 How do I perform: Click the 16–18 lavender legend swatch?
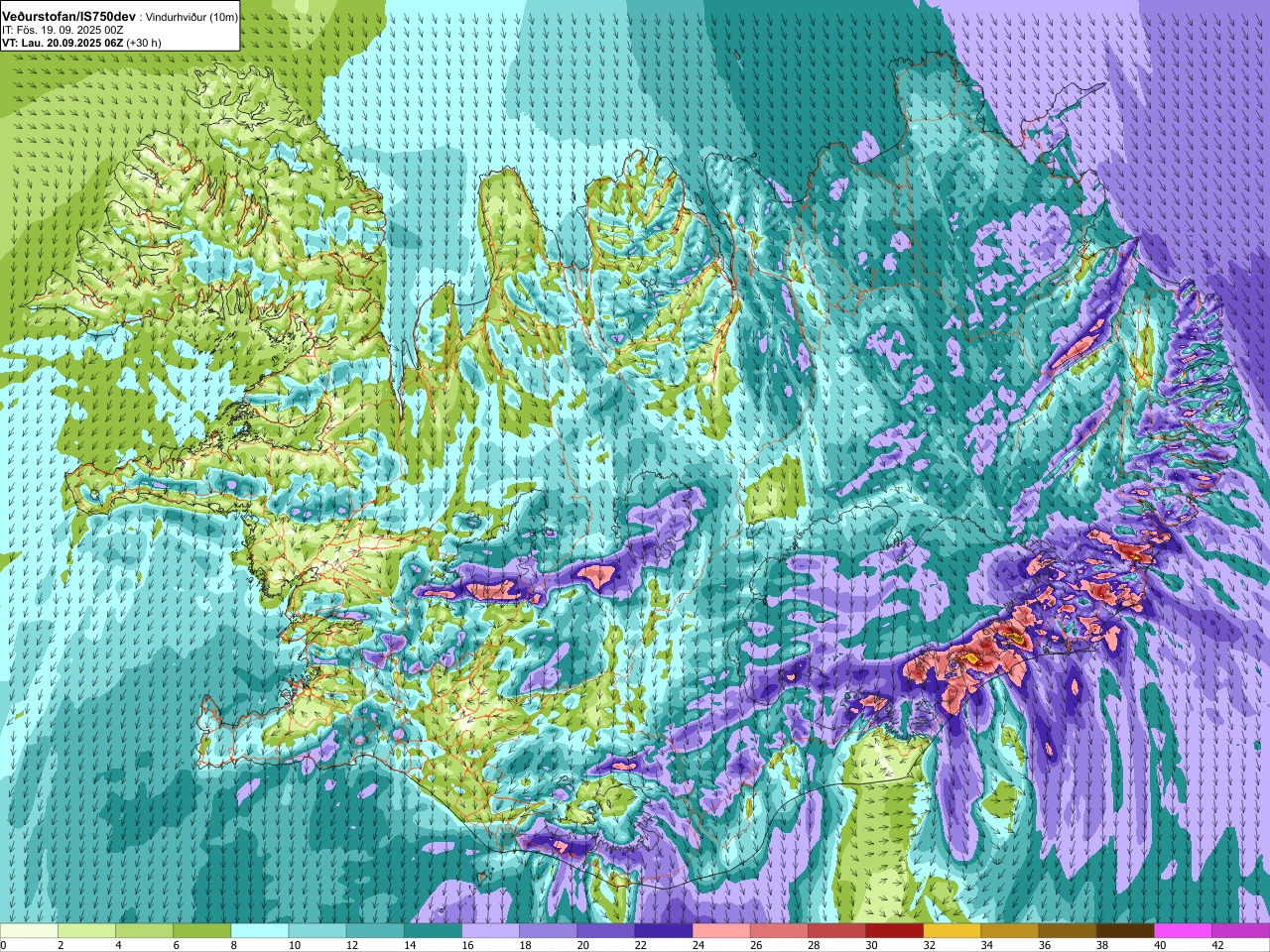[490, 931]
